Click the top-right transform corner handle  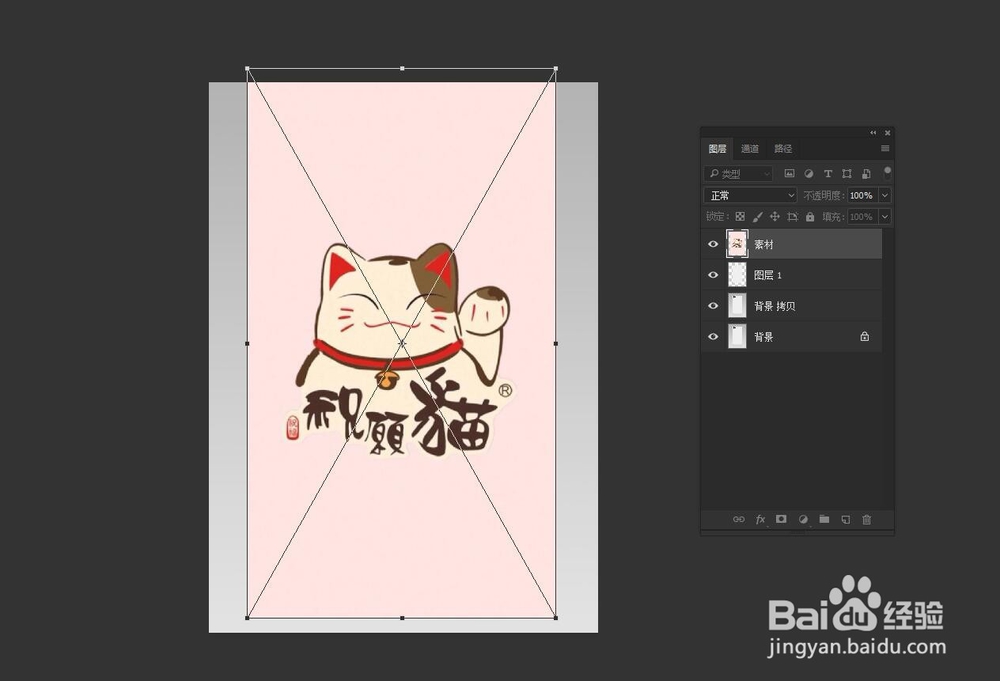[555, 68]
